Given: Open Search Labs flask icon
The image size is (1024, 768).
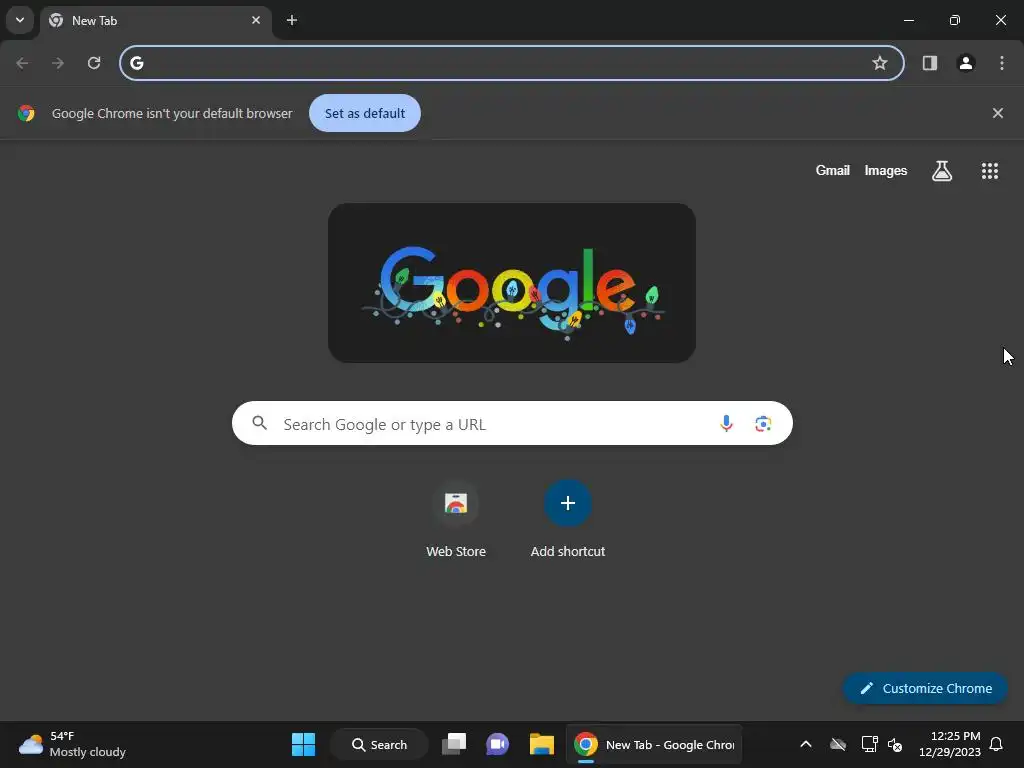Looking at the screenshot, I should (942, 171).
